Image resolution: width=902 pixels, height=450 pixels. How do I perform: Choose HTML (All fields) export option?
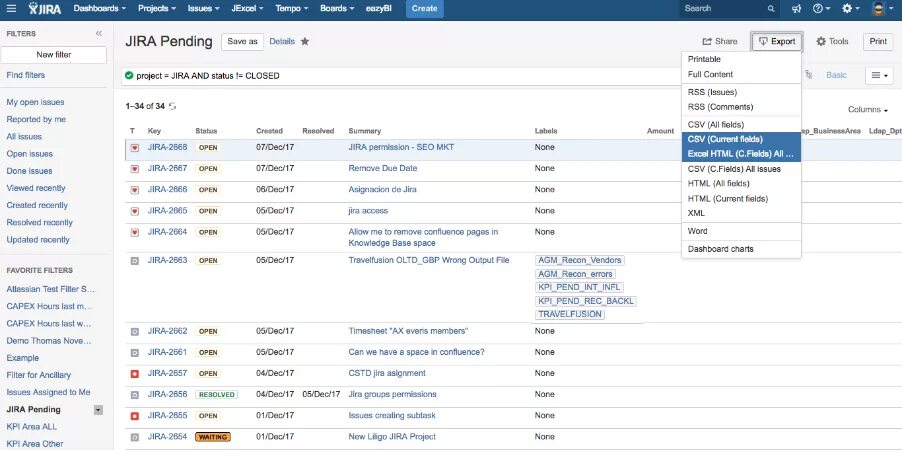coord(741,184)
